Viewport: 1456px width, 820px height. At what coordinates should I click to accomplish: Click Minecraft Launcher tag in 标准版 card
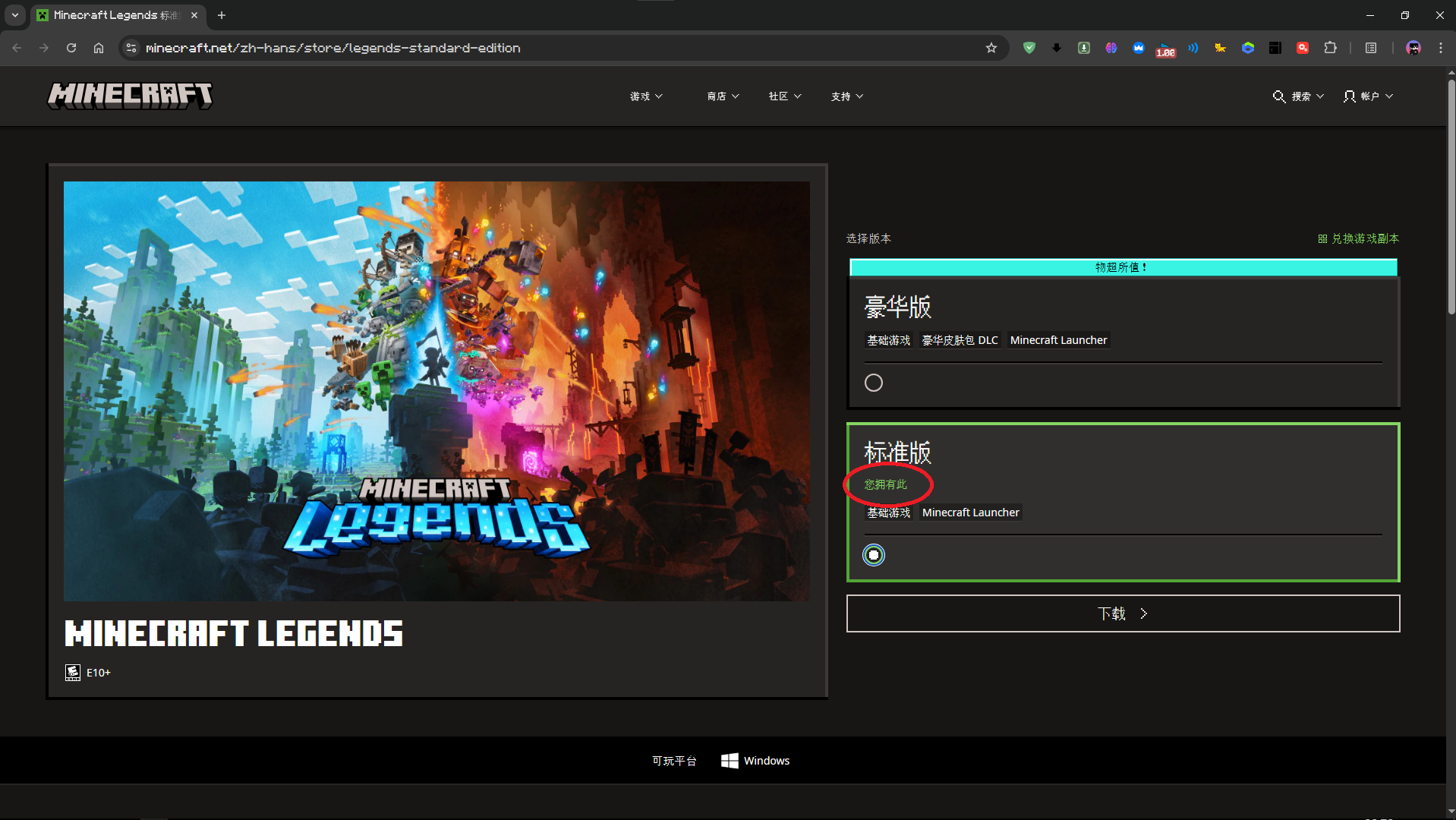[970, 512]
